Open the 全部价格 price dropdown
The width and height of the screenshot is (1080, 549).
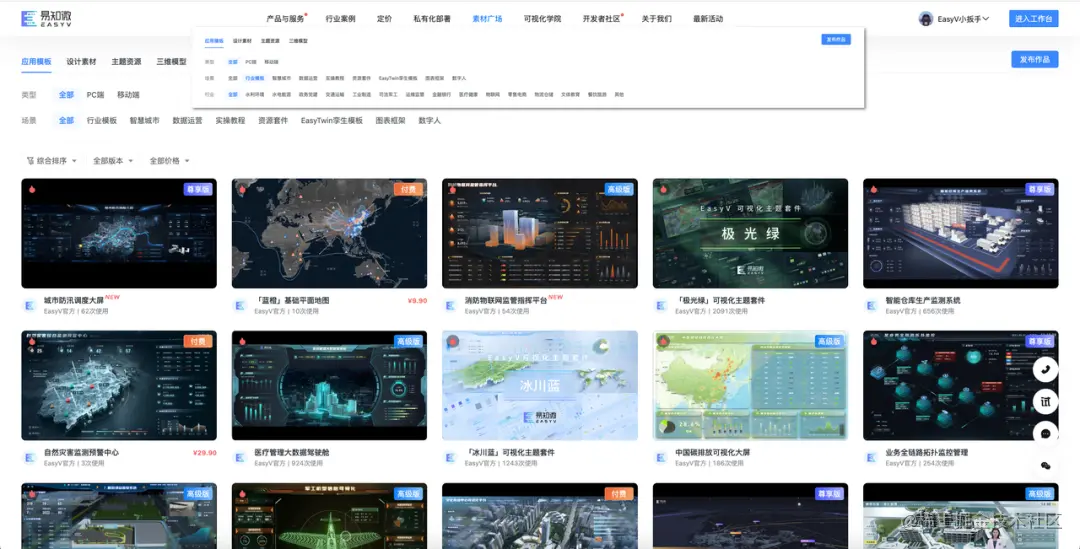coord(169,160)
